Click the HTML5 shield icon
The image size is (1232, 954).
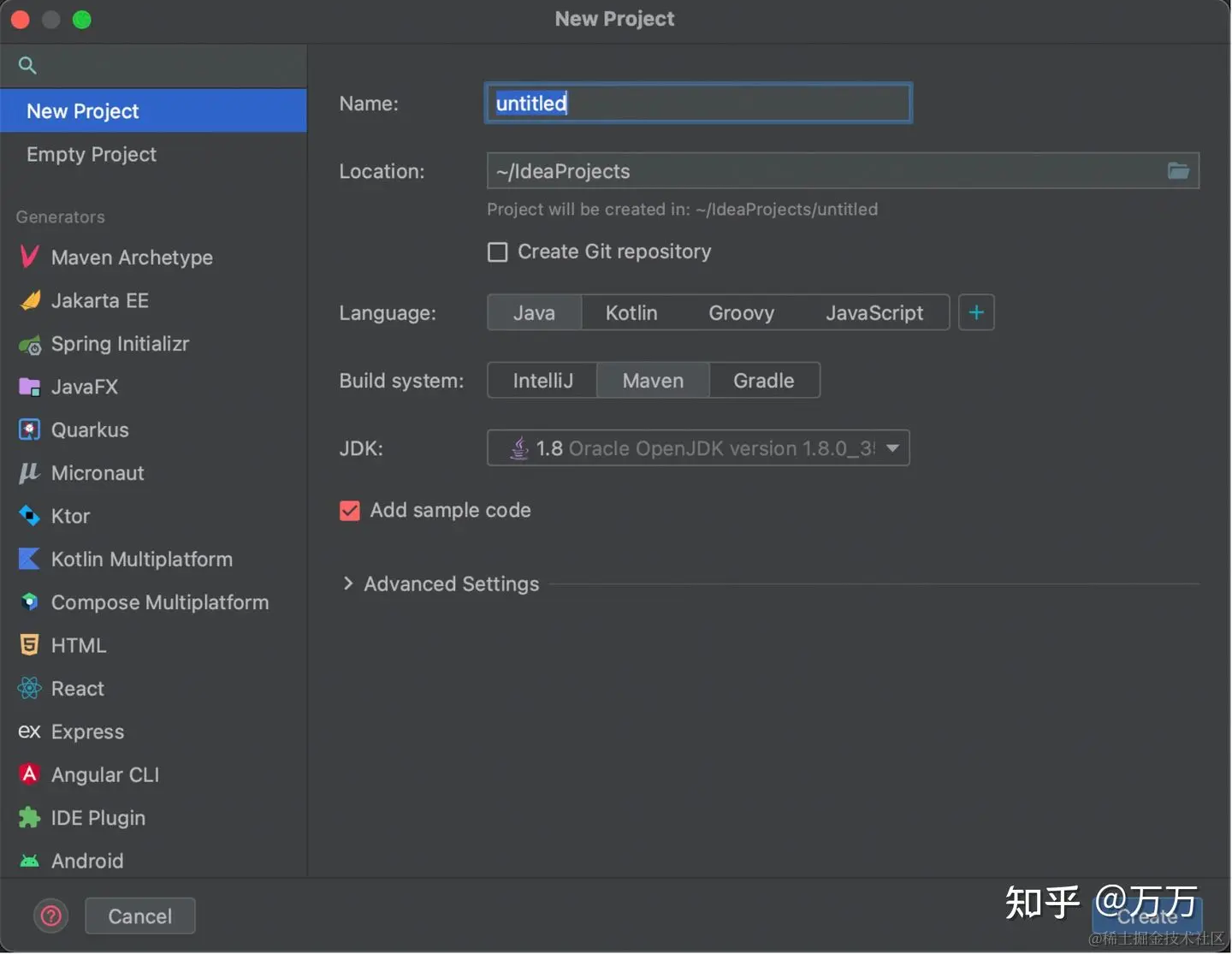point(30,645)
